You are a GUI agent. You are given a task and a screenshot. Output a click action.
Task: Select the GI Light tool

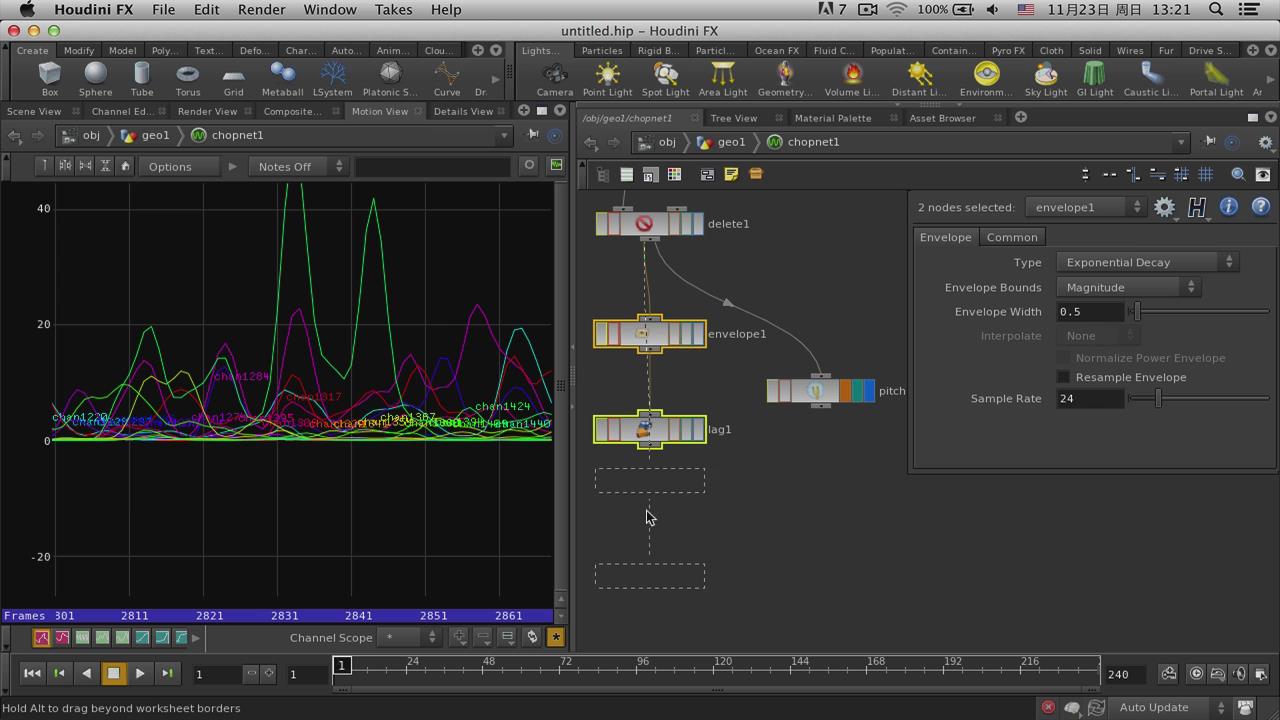point(1095,79)
